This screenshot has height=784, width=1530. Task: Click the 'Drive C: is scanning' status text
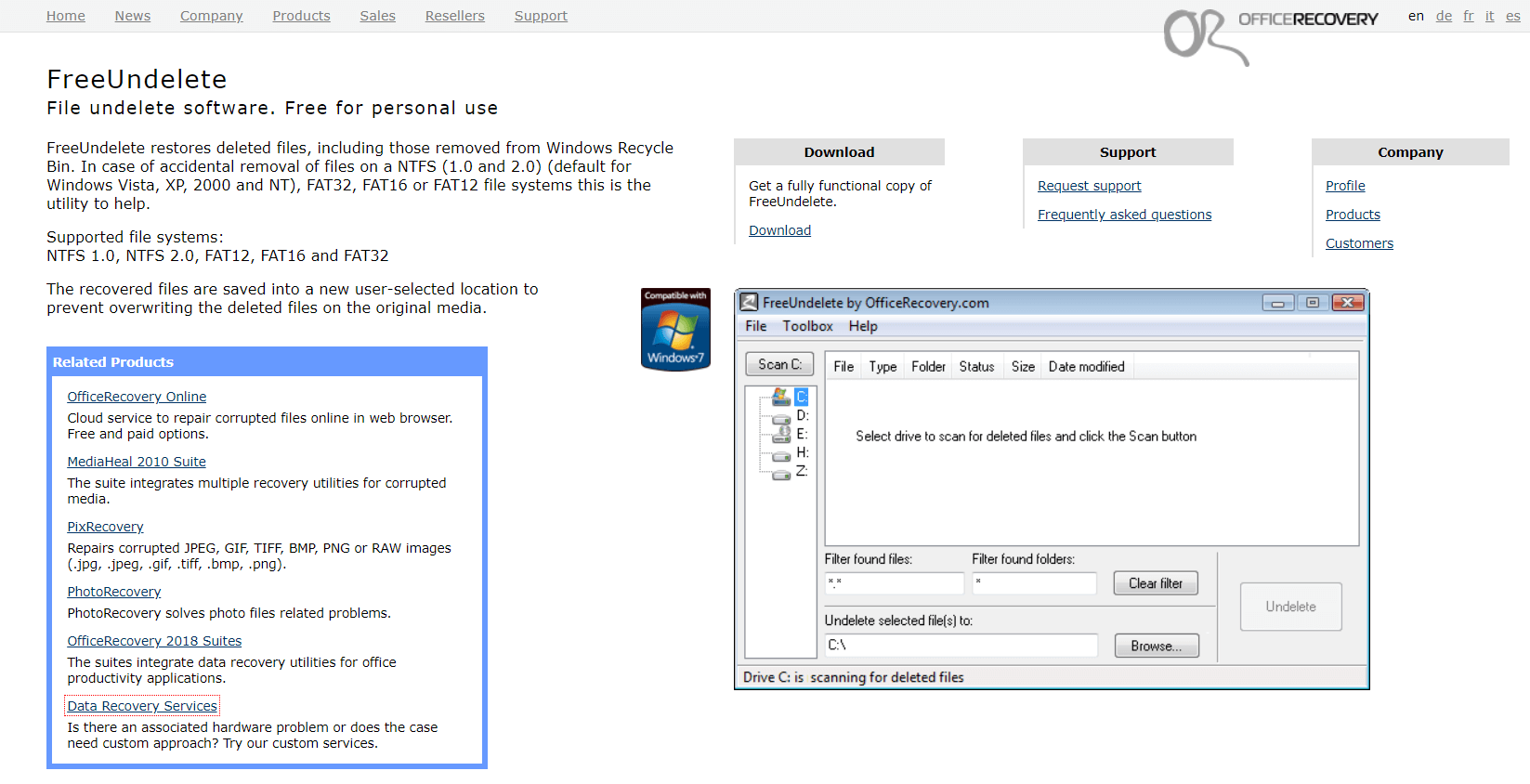(x=854, y=677)
